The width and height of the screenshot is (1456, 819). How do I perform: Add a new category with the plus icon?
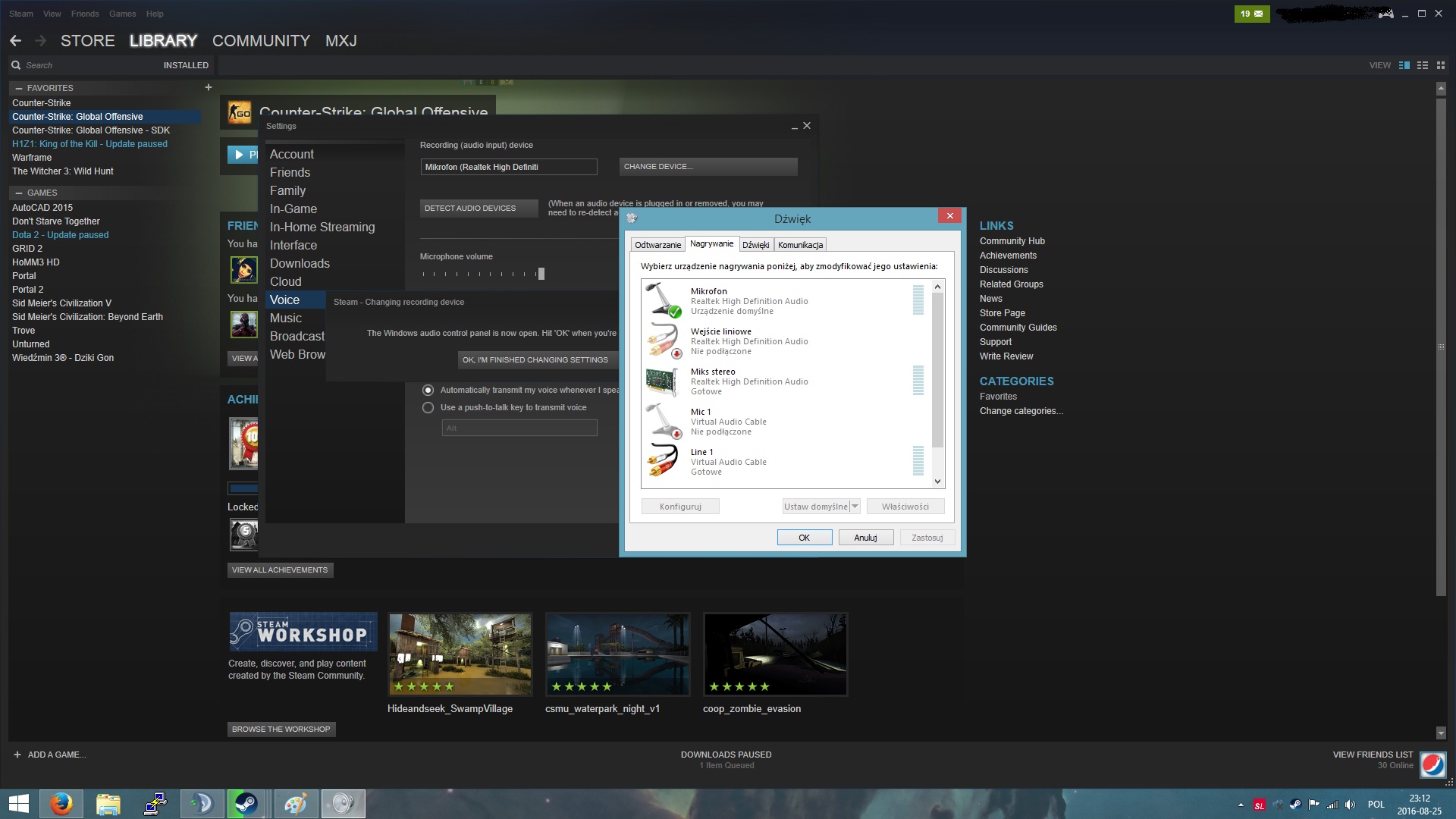(208, 87)
